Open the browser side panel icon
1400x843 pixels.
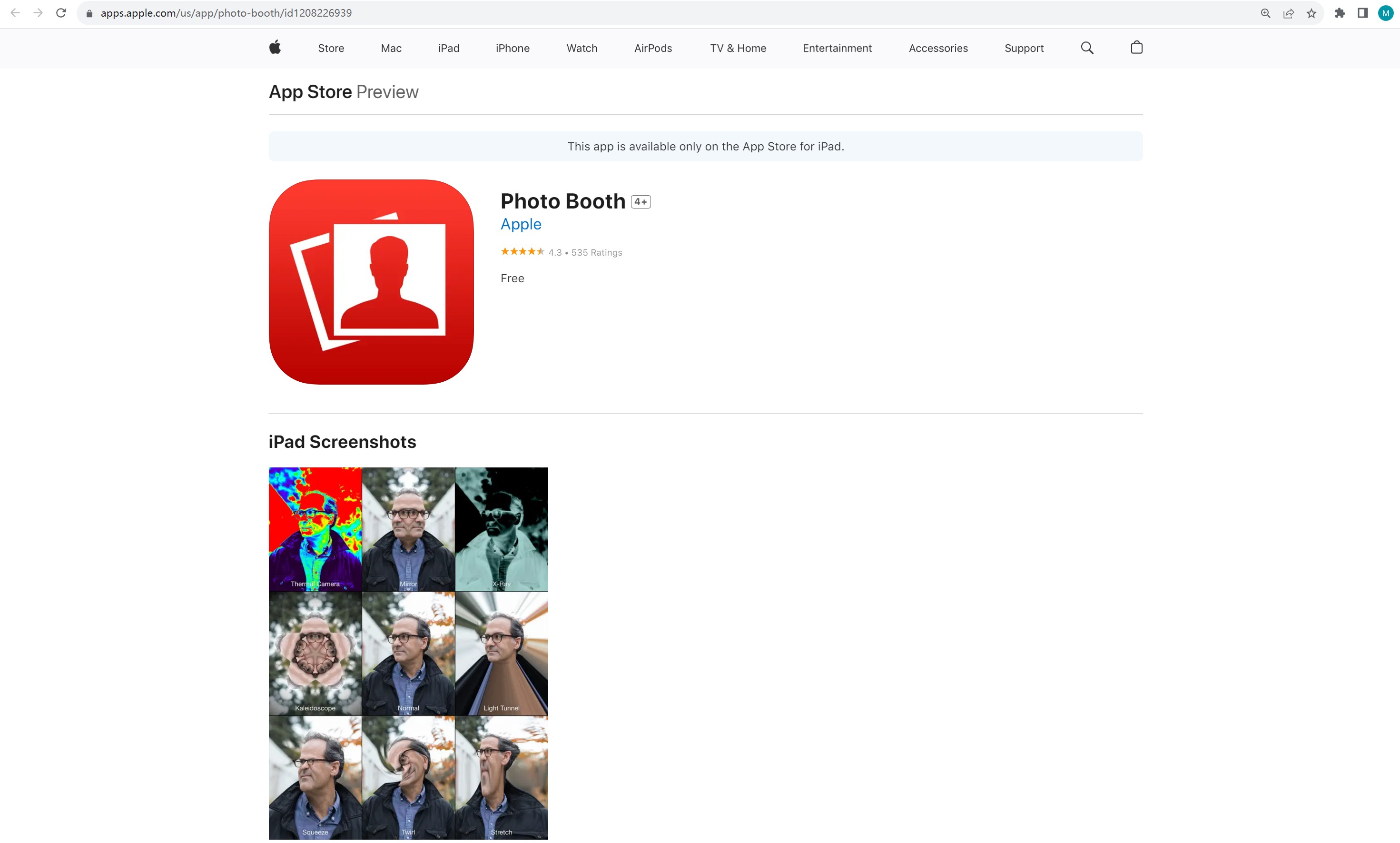1362,12
